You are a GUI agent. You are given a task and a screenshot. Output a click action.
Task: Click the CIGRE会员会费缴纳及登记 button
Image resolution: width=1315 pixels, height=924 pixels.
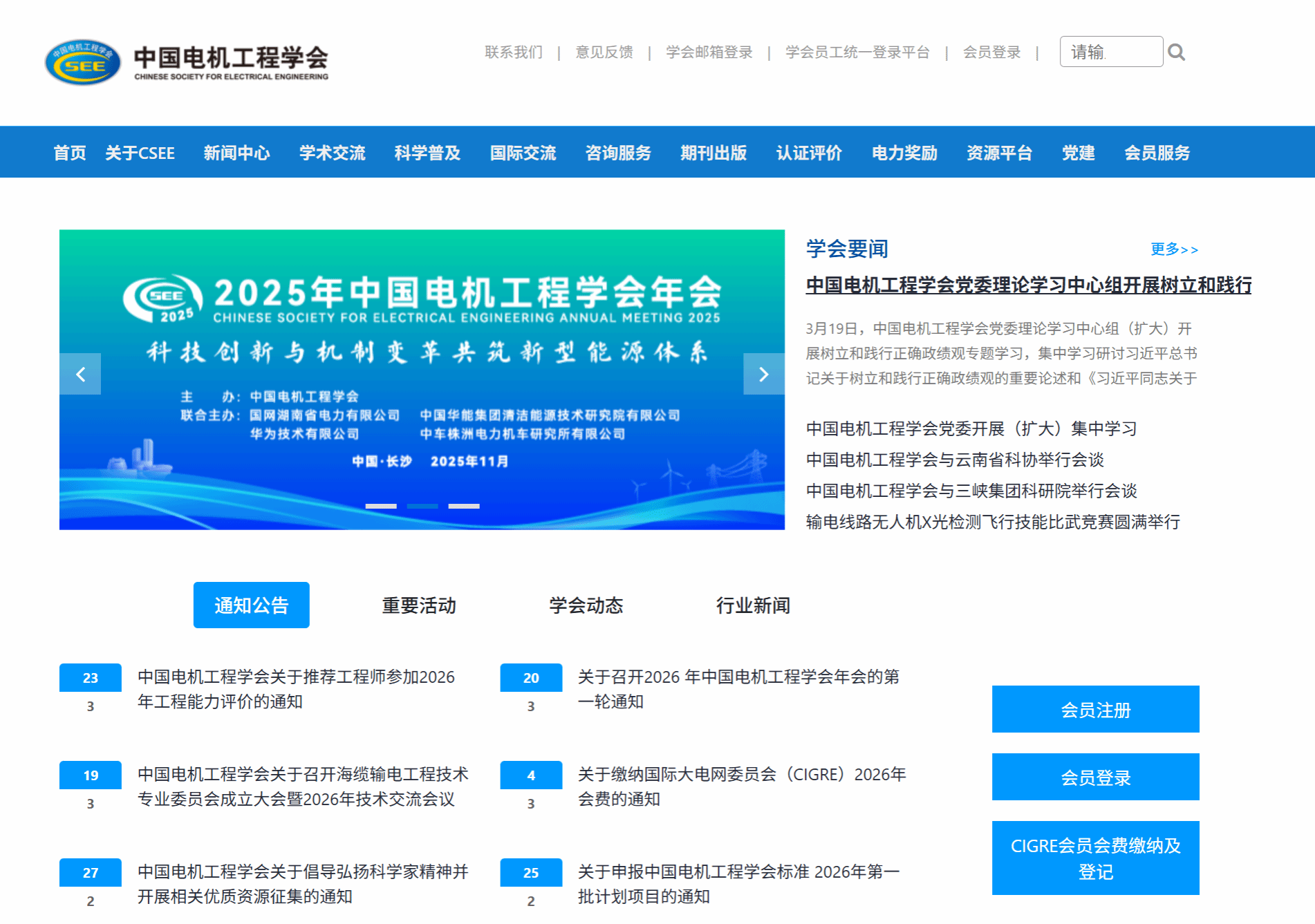click(x=1095, y=858)
